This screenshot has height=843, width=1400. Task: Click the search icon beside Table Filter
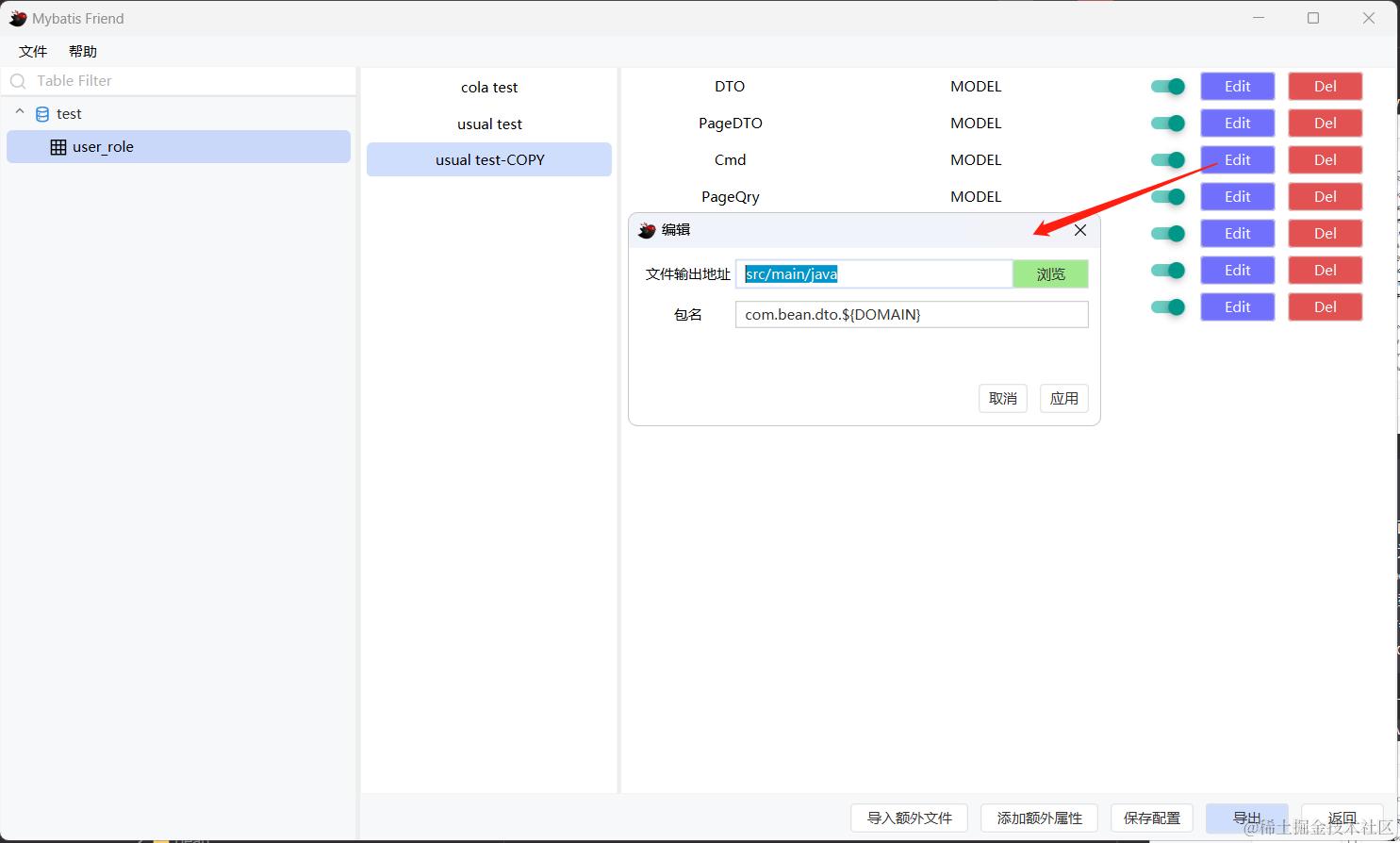click(x=18, y=81)
